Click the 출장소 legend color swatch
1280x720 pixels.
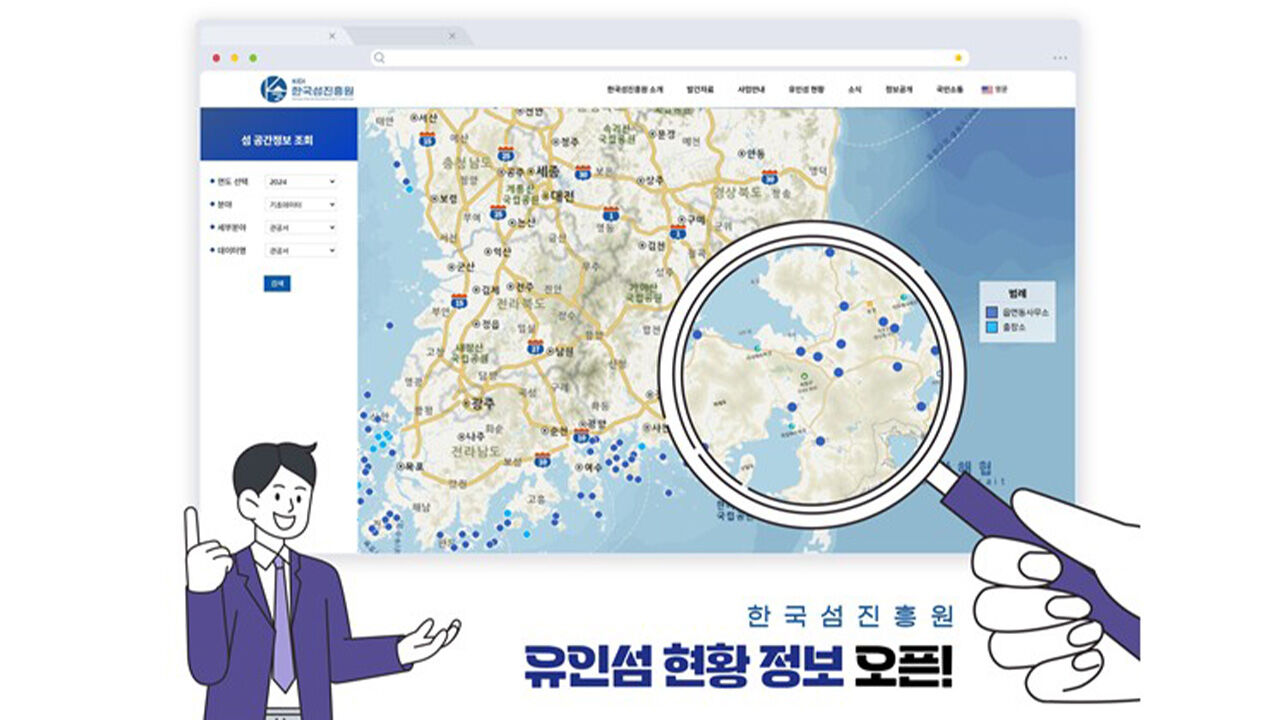click(x=991, y=328)
